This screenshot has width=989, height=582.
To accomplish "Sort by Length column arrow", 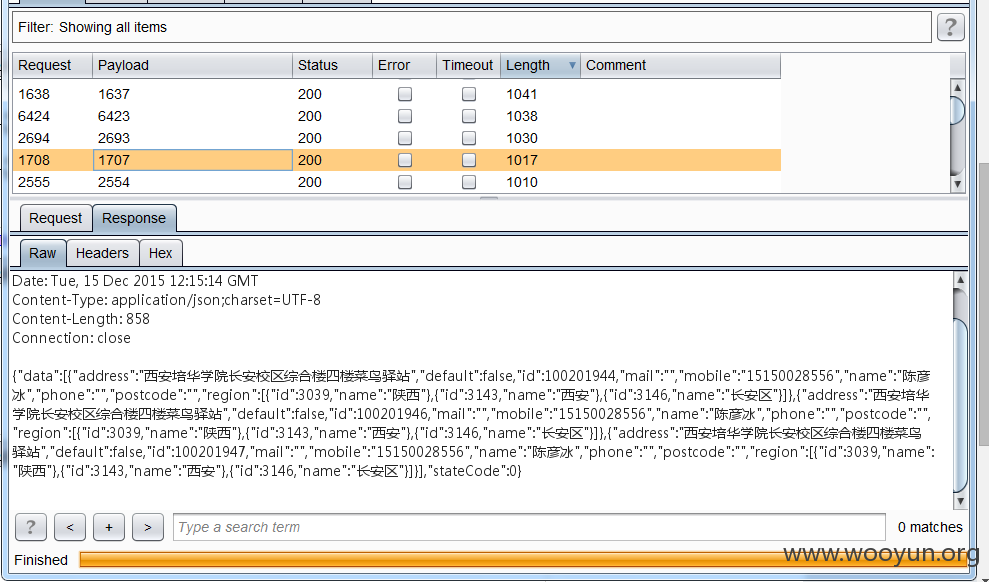I will click(572, 66).
